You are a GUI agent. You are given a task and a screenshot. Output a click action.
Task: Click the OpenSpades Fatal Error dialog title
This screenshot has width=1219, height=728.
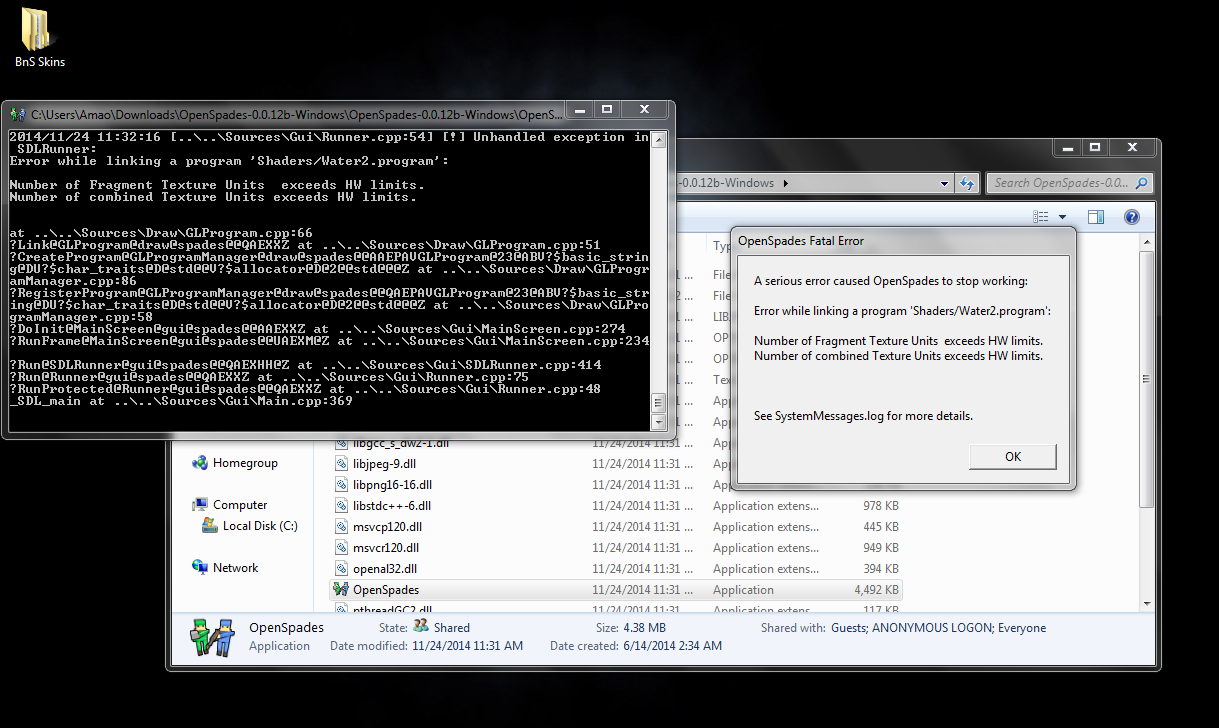[x=801, y=240]
